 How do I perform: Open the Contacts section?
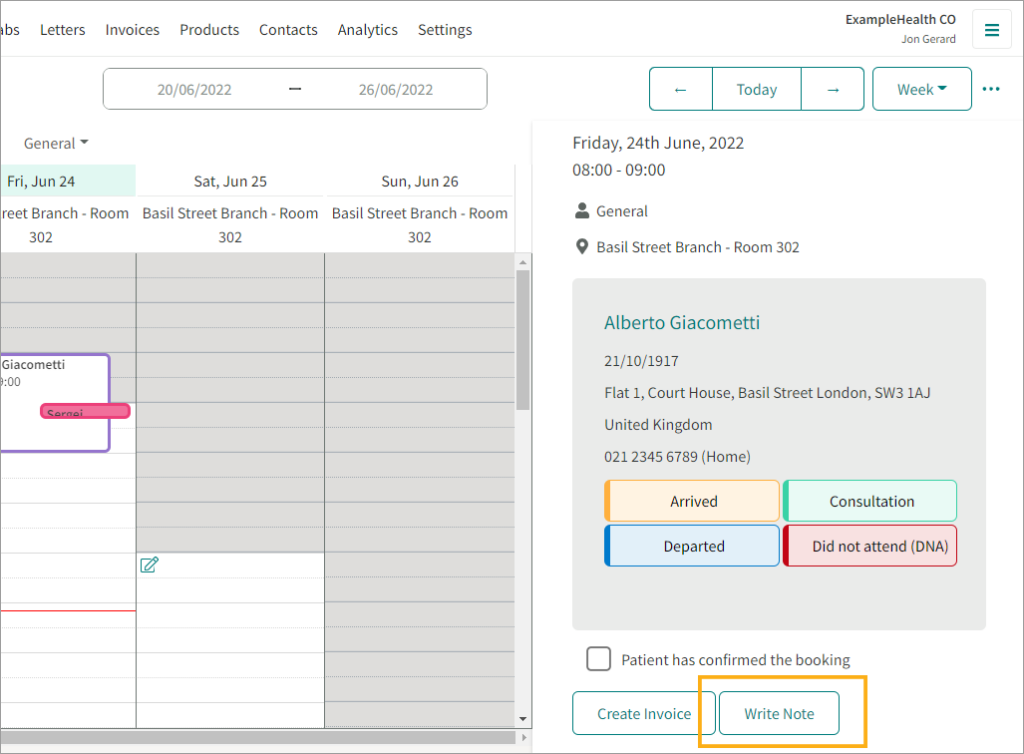tap(288, 30)
